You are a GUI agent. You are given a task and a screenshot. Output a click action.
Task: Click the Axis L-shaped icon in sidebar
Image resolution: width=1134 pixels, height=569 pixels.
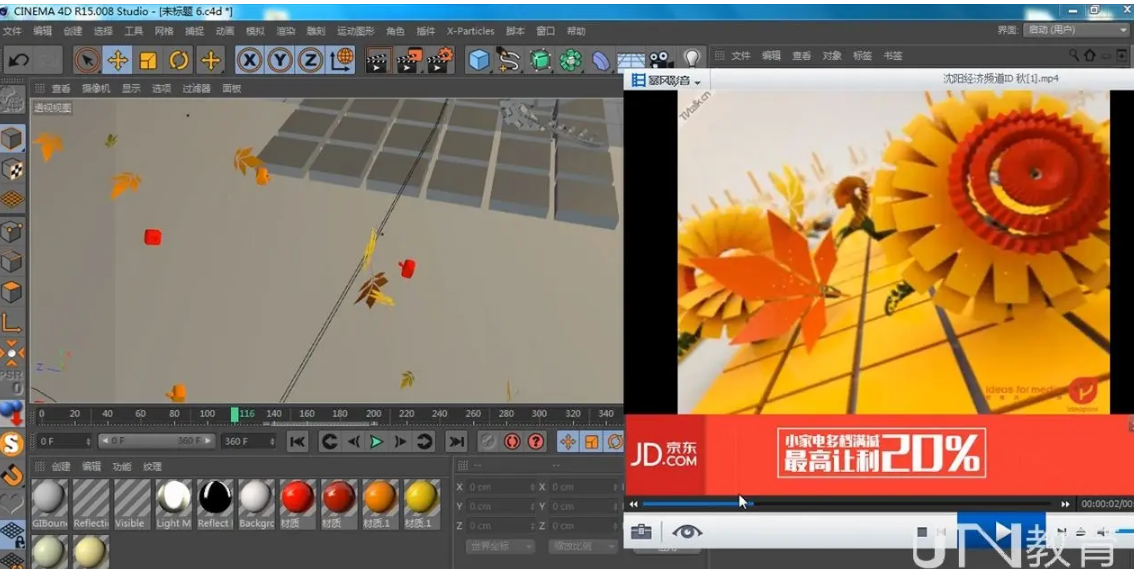tap(12, 322)
